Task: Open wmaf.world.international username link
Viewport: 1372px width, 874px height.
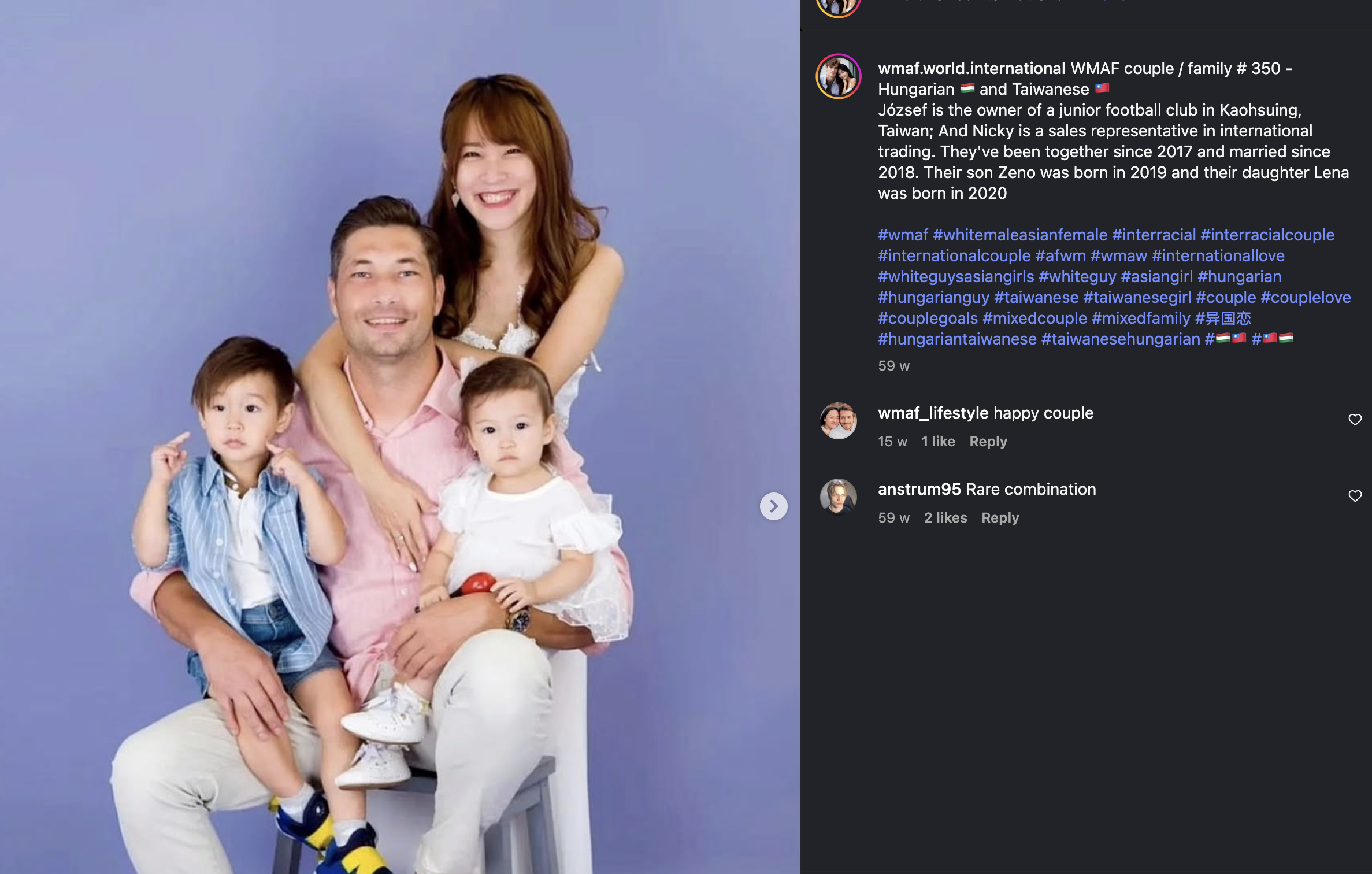Action: 971,68
